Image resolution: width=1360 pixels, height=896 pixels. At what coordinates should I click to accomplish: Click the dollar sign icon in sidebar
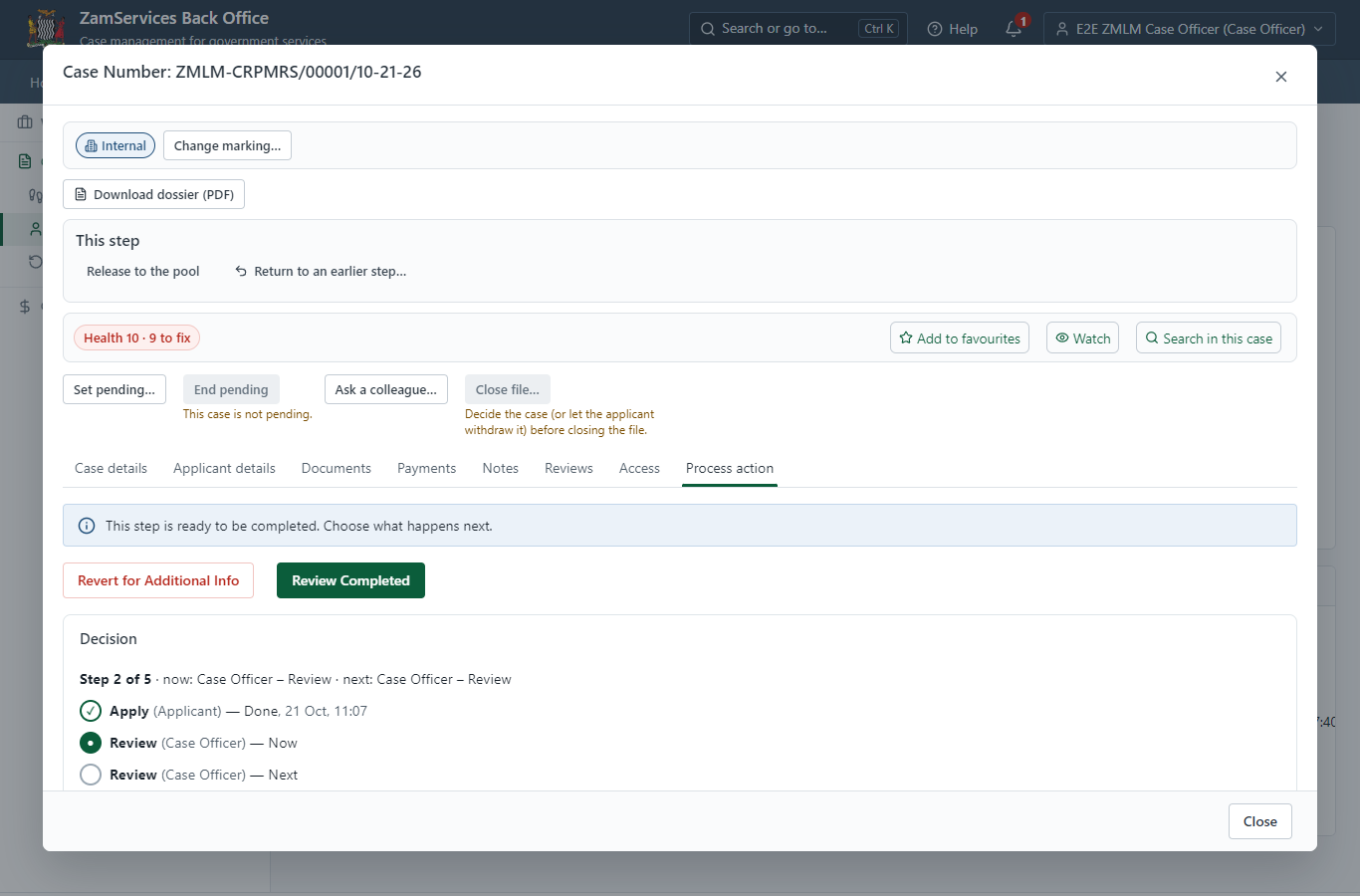click(x=25, y=307)
